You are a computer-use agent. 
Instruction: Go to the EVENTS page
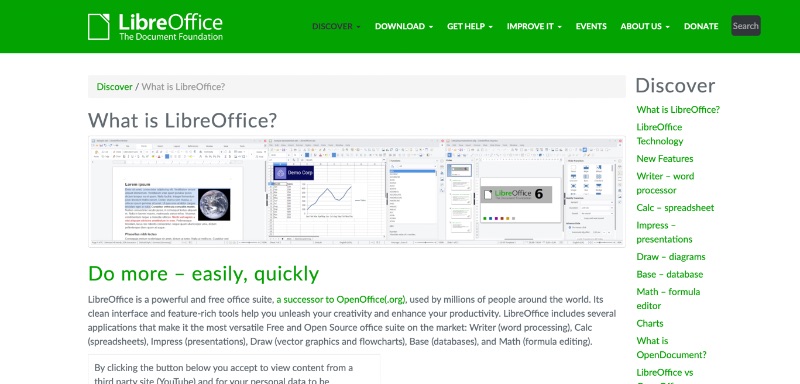point(591,27)
